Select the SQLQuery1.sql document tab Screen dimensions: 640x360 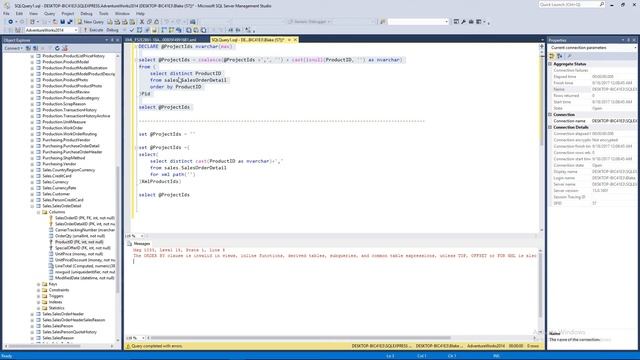click(x=248, y=40)
